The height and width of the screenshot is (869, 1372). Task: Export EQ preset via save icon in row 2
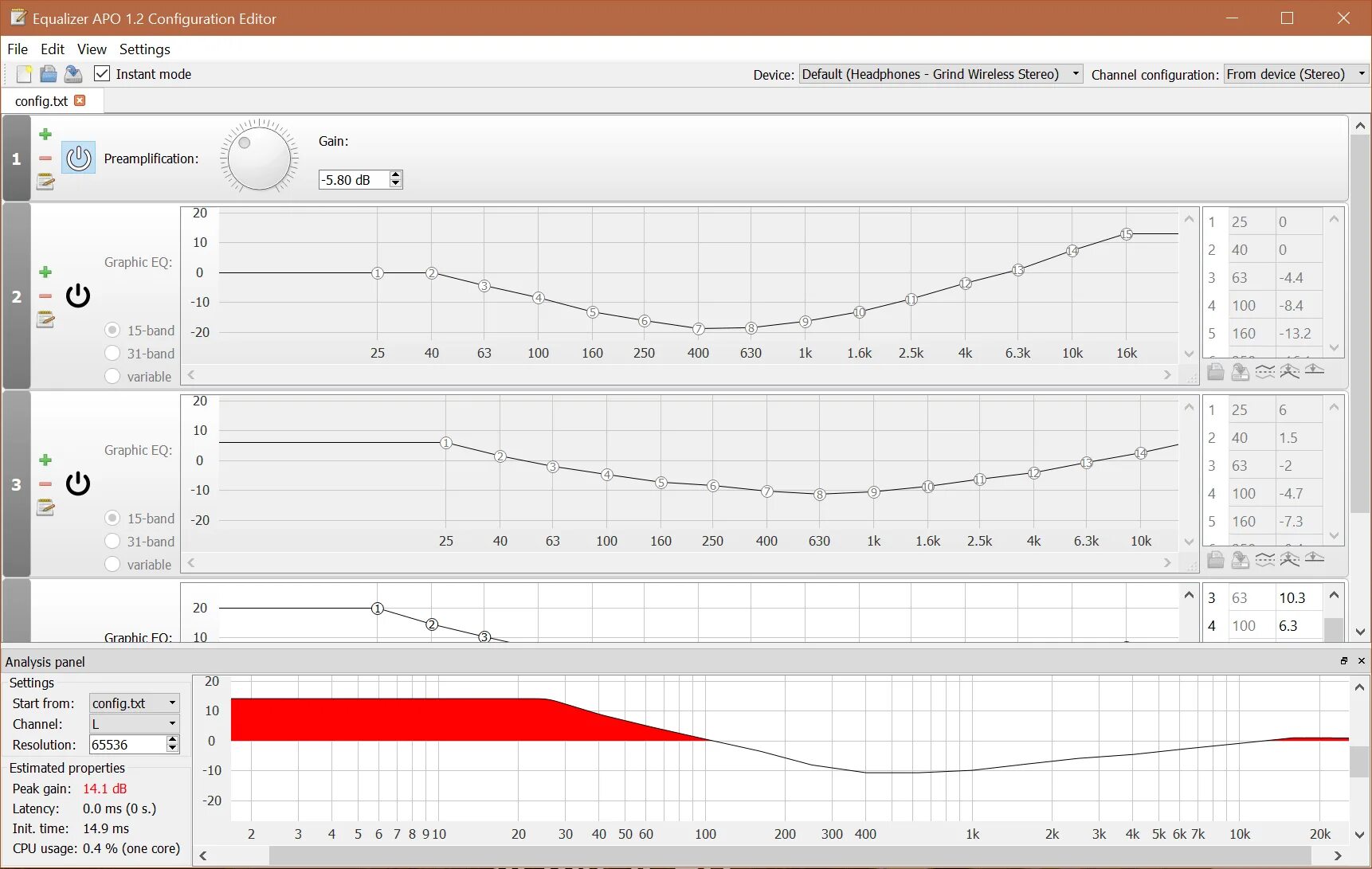tap(1241, 371)
